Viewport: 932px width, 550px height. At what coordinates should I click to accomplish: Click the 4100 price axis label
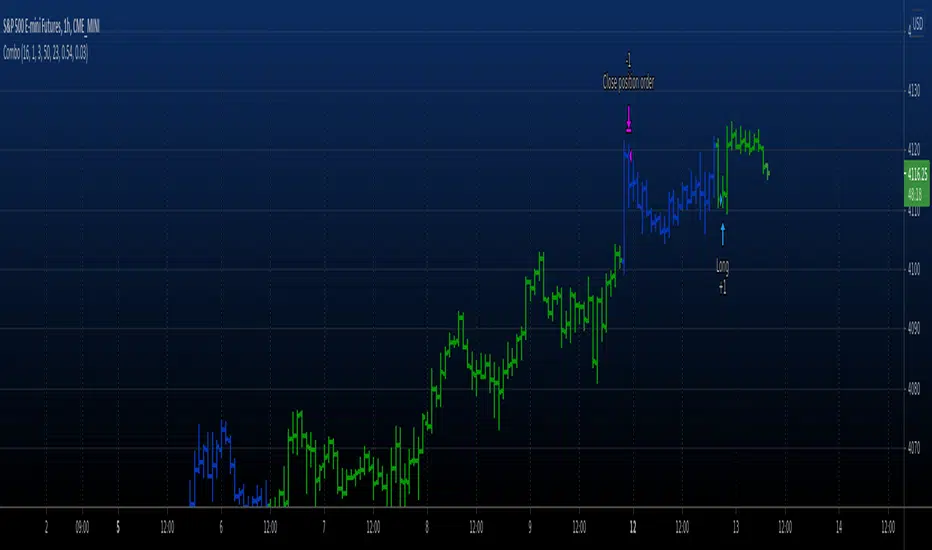click(x=914, y=269)
